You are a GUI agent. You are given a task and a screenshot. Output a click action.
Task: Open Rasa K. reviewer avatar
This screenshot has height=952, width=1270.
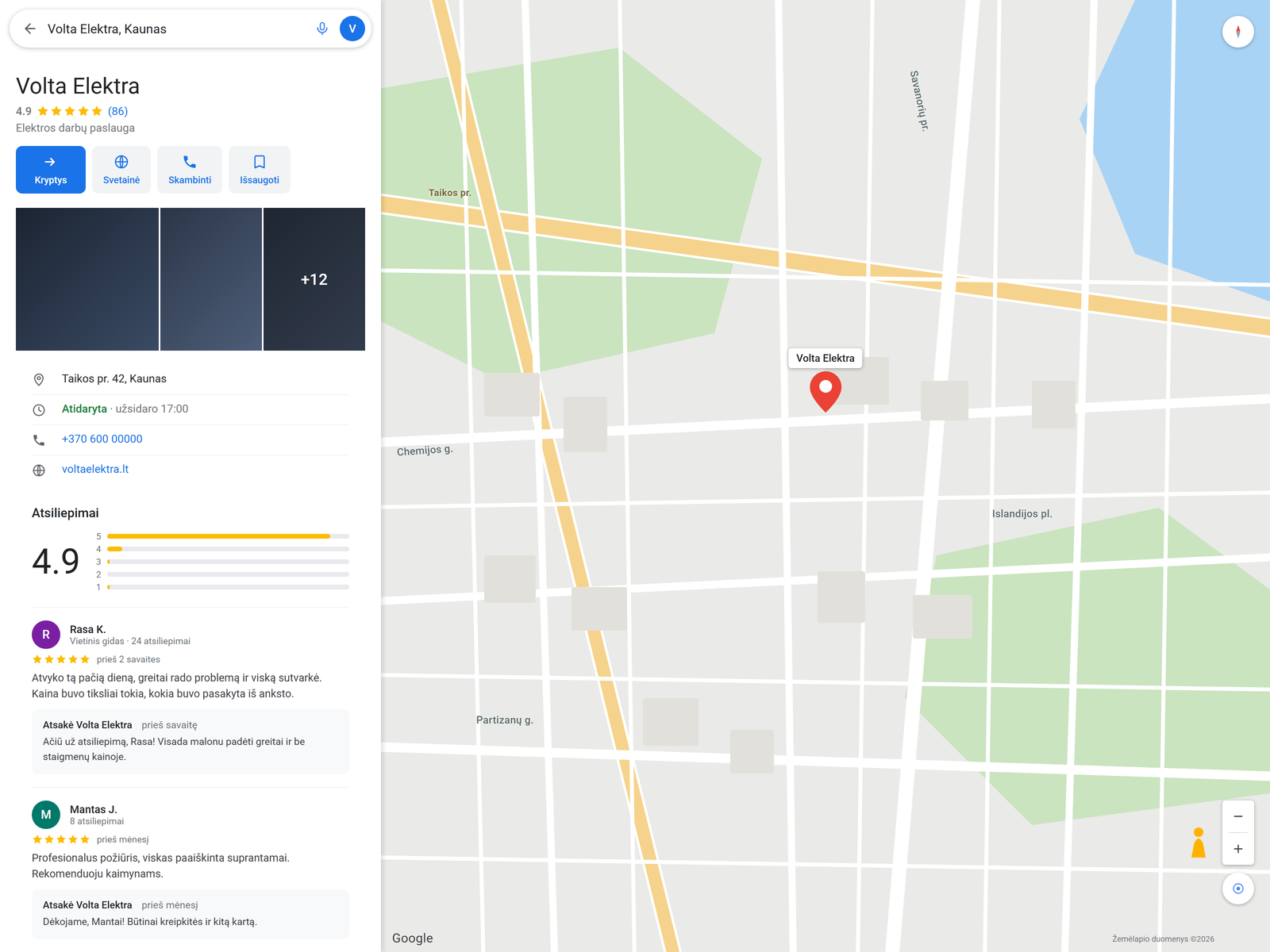click(x=46, y=635)
